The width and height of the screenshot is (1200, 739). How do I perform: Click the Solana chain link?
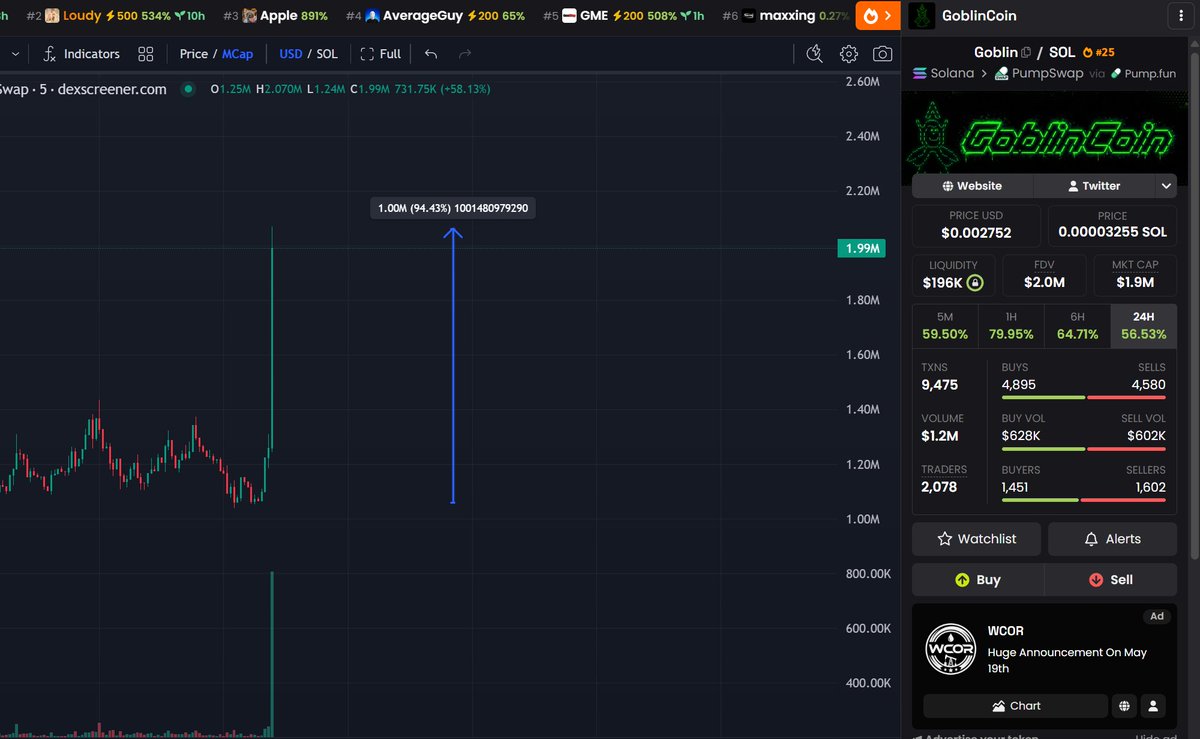943,74
